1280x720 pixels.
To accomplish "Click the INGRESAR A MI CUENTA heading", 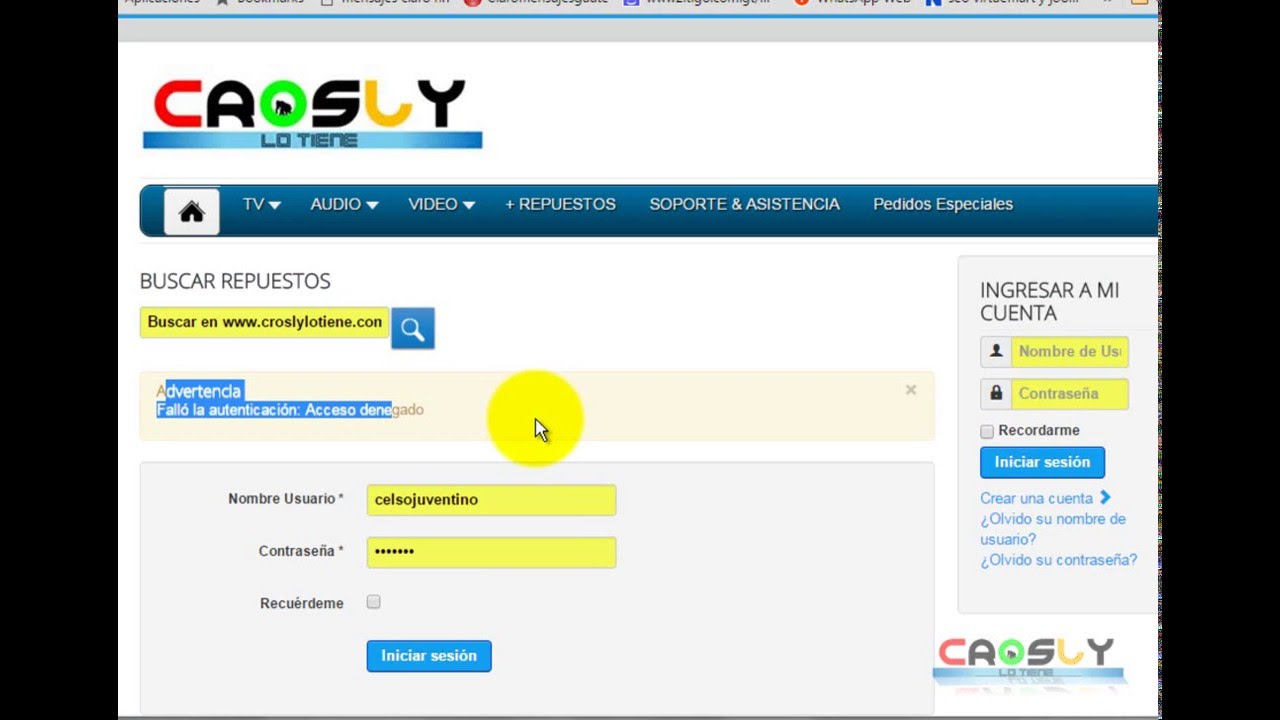I will point(1050,301).
